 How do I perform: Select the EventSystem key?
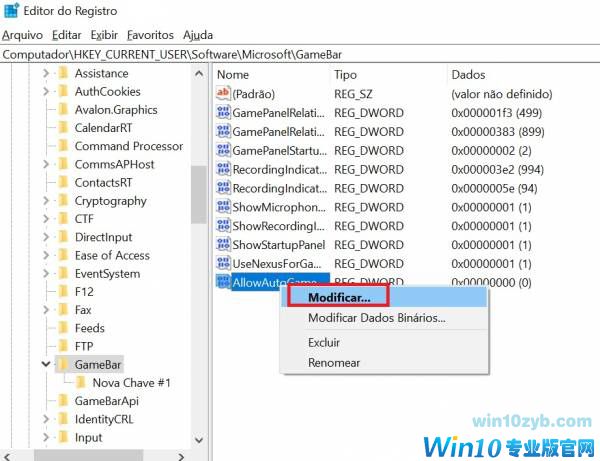point(108,274)
